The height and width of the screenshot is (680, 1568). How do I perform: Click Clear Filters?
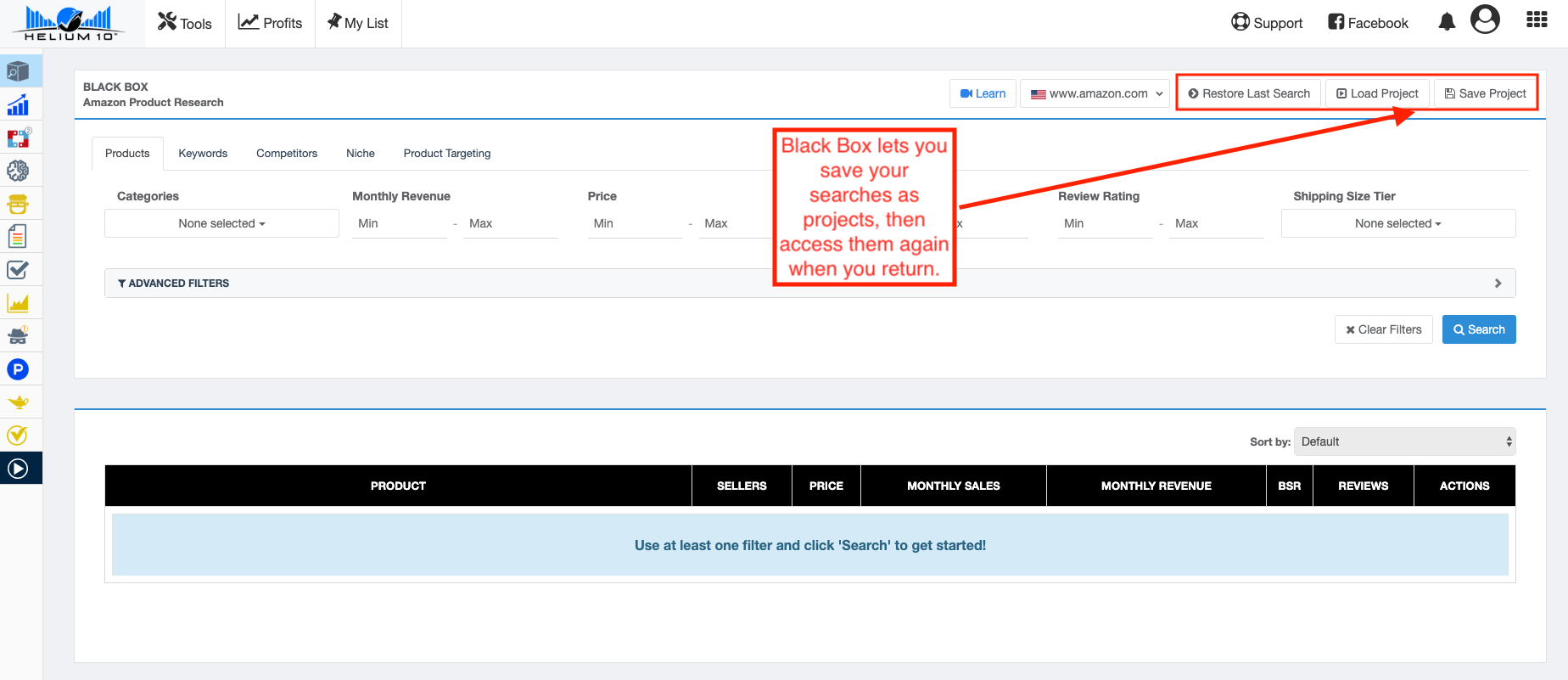pyautogui.click(x=1384, y=329)
